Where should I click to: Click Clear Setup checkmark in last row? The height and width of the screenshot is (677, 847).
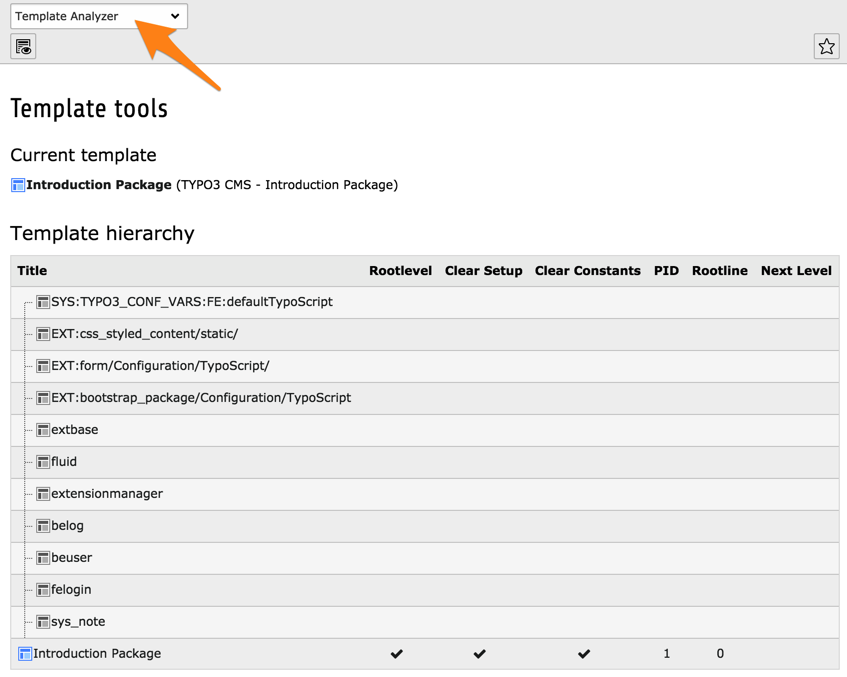click(x=480, y=654)
